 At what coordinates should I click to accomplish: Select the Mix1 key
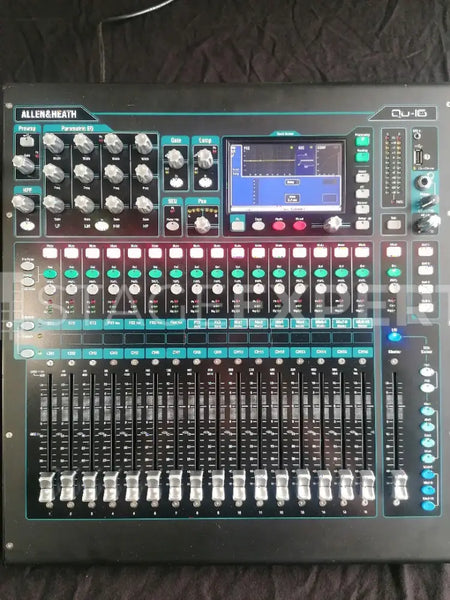427,411
